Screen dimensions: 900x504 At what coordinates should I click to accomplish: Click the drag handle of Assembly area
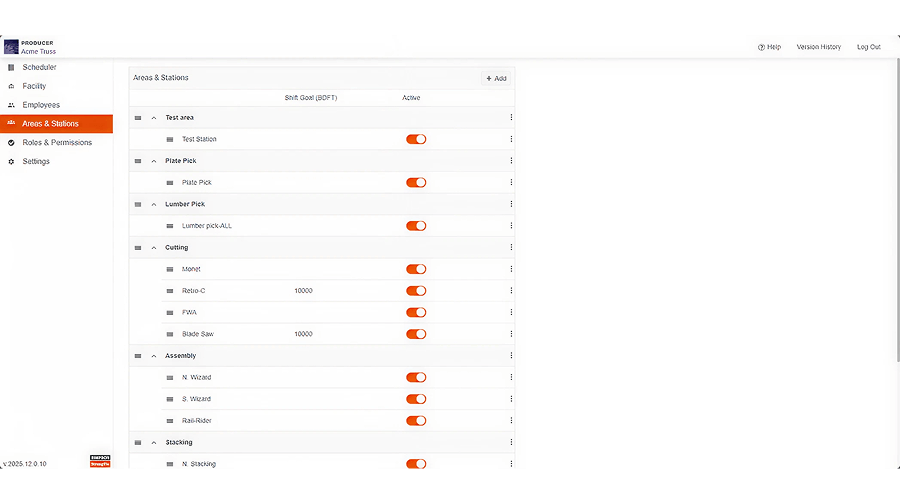138,356
